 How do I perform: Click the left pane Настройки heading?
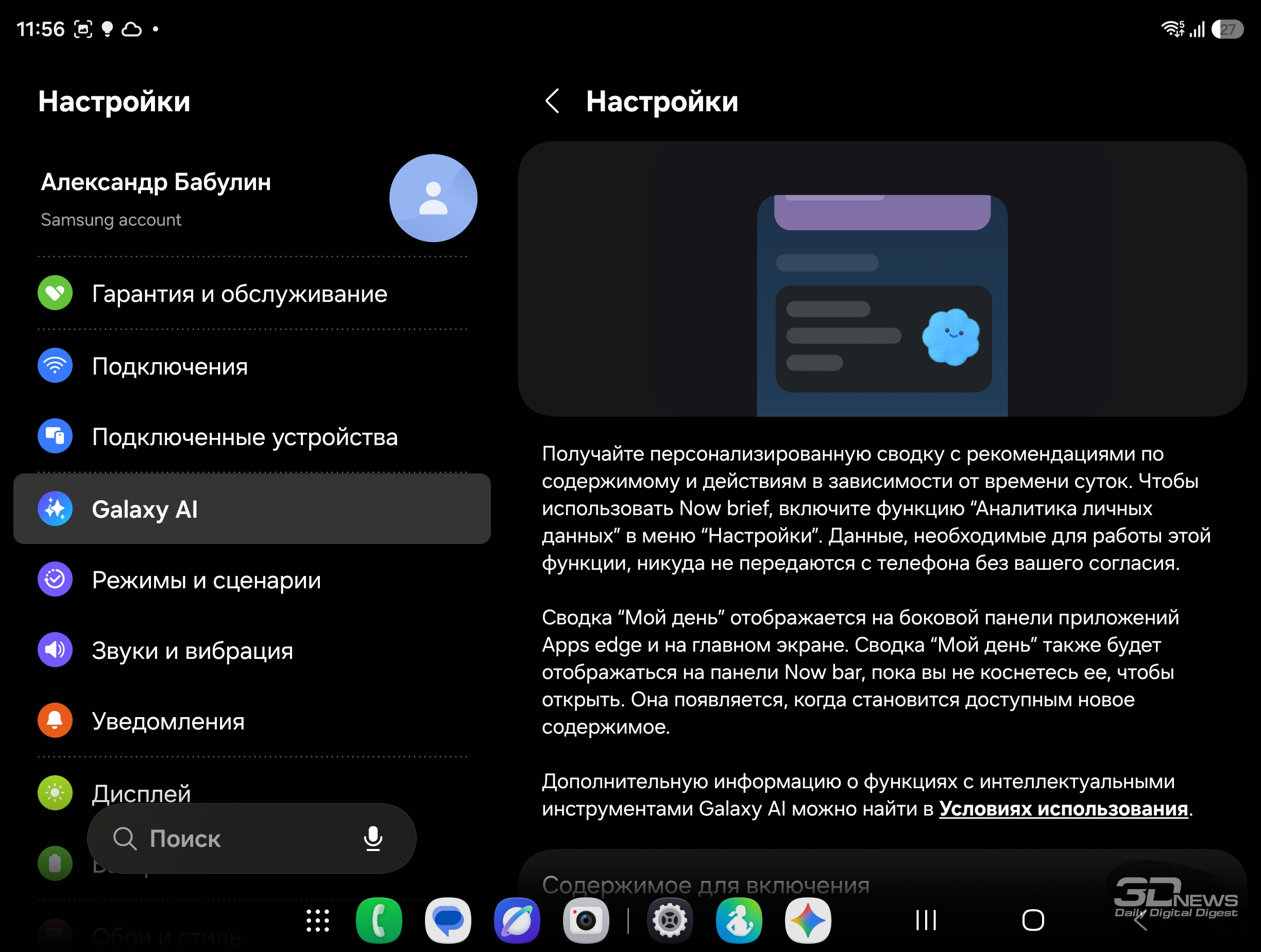[x=114, y=101]
